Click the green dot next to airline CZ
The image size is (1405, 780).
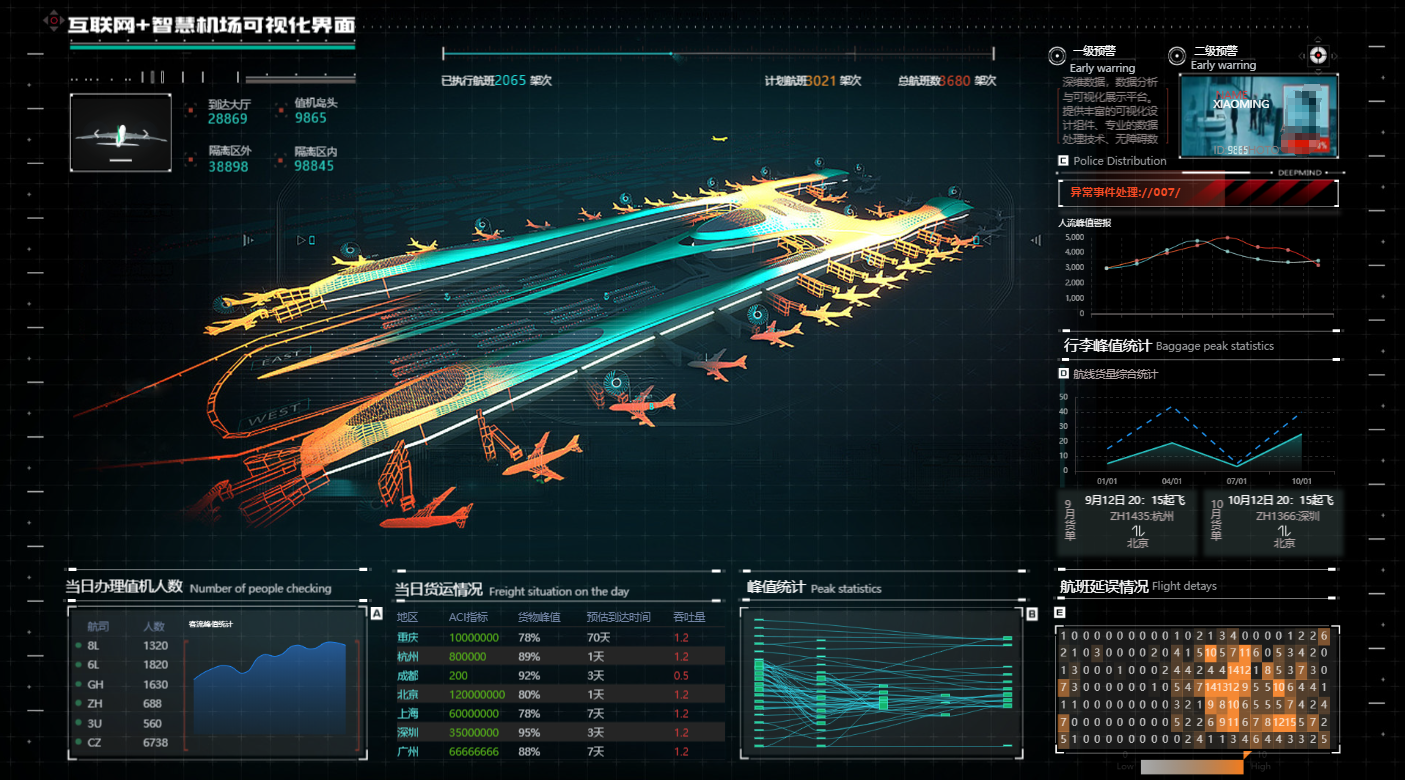coord(77,743)
